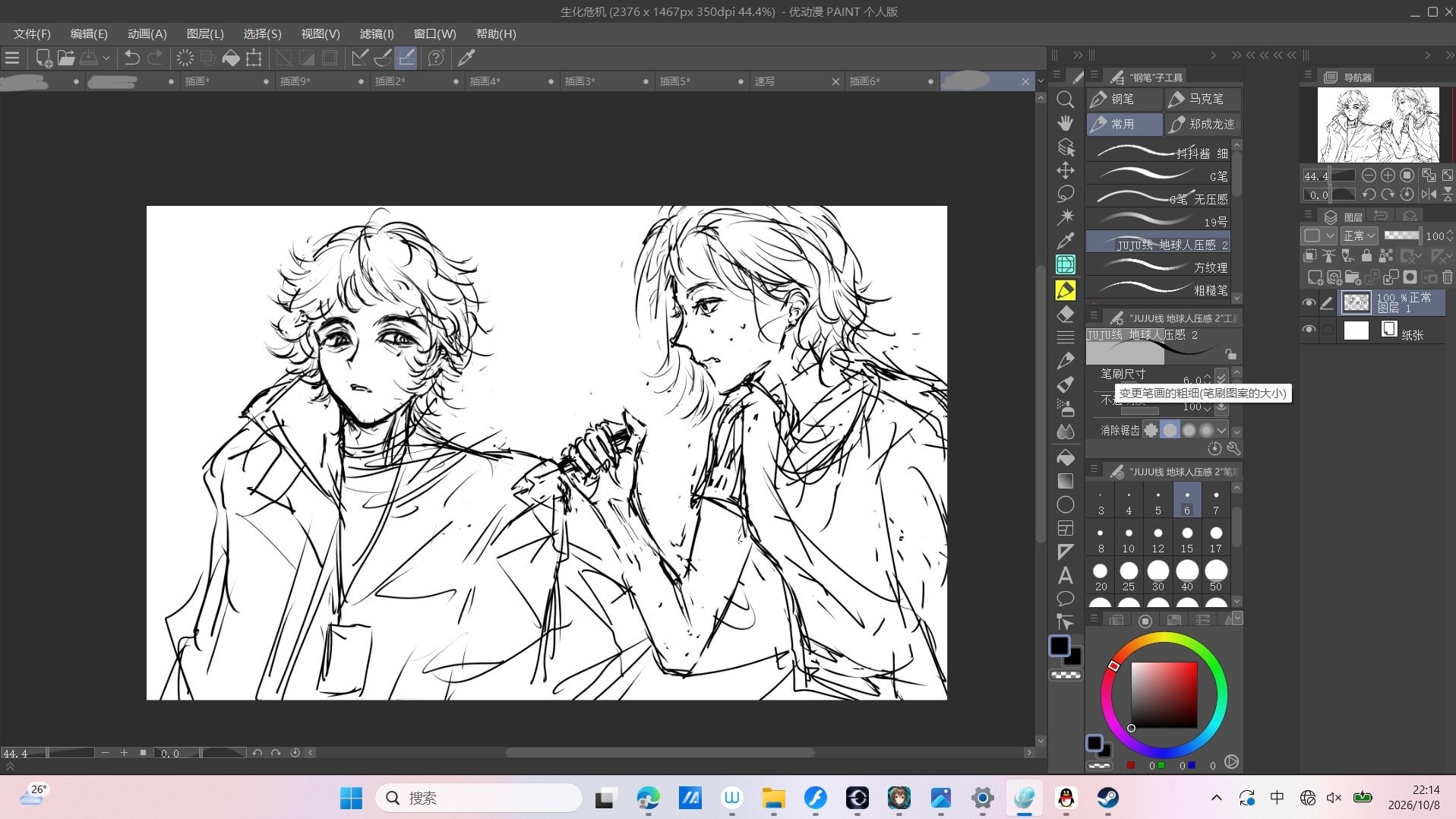Image resolution: width=1456 pixels, height=819 pixels.
Task: Click the Redo arrow in toolbar
Action: click(x=155, y=58)
